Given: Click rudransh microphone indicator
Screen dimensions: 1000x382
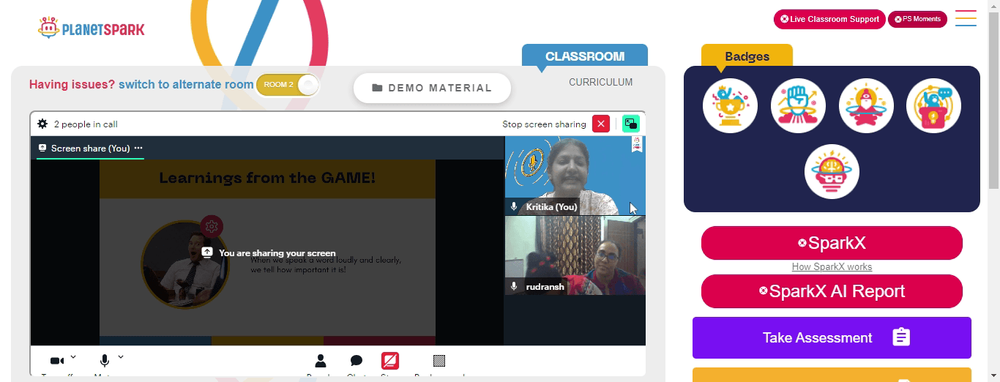Looking at the screenshot, I should coord(514,287).
